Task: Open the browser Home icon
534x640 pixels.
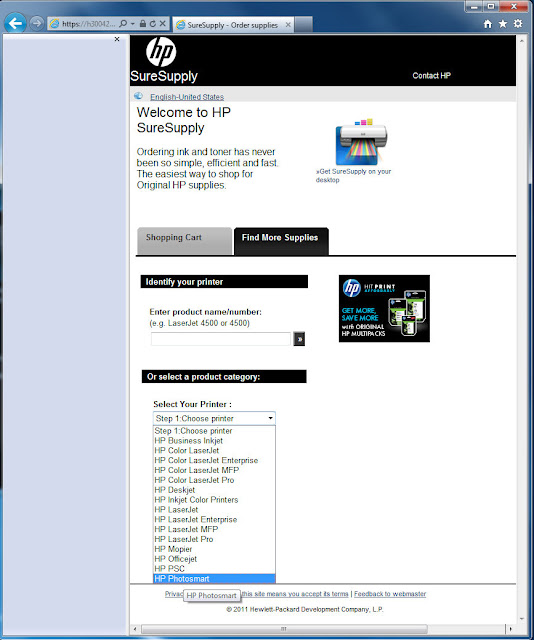Action: [488, 24]
